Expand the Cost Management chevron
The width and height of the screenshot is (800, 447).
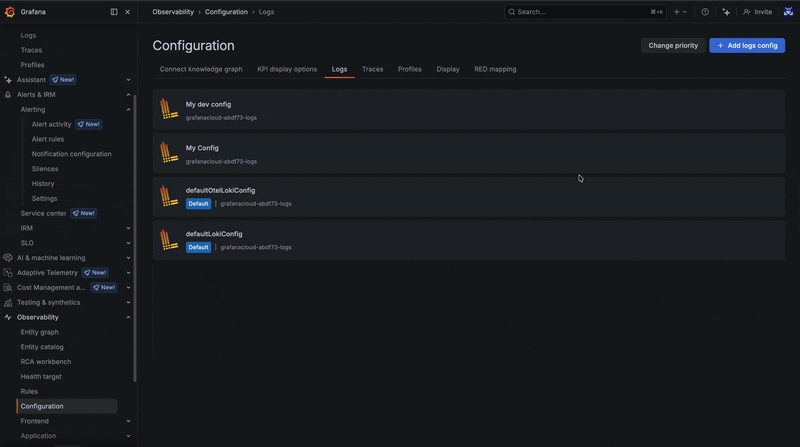click(128, 287)
